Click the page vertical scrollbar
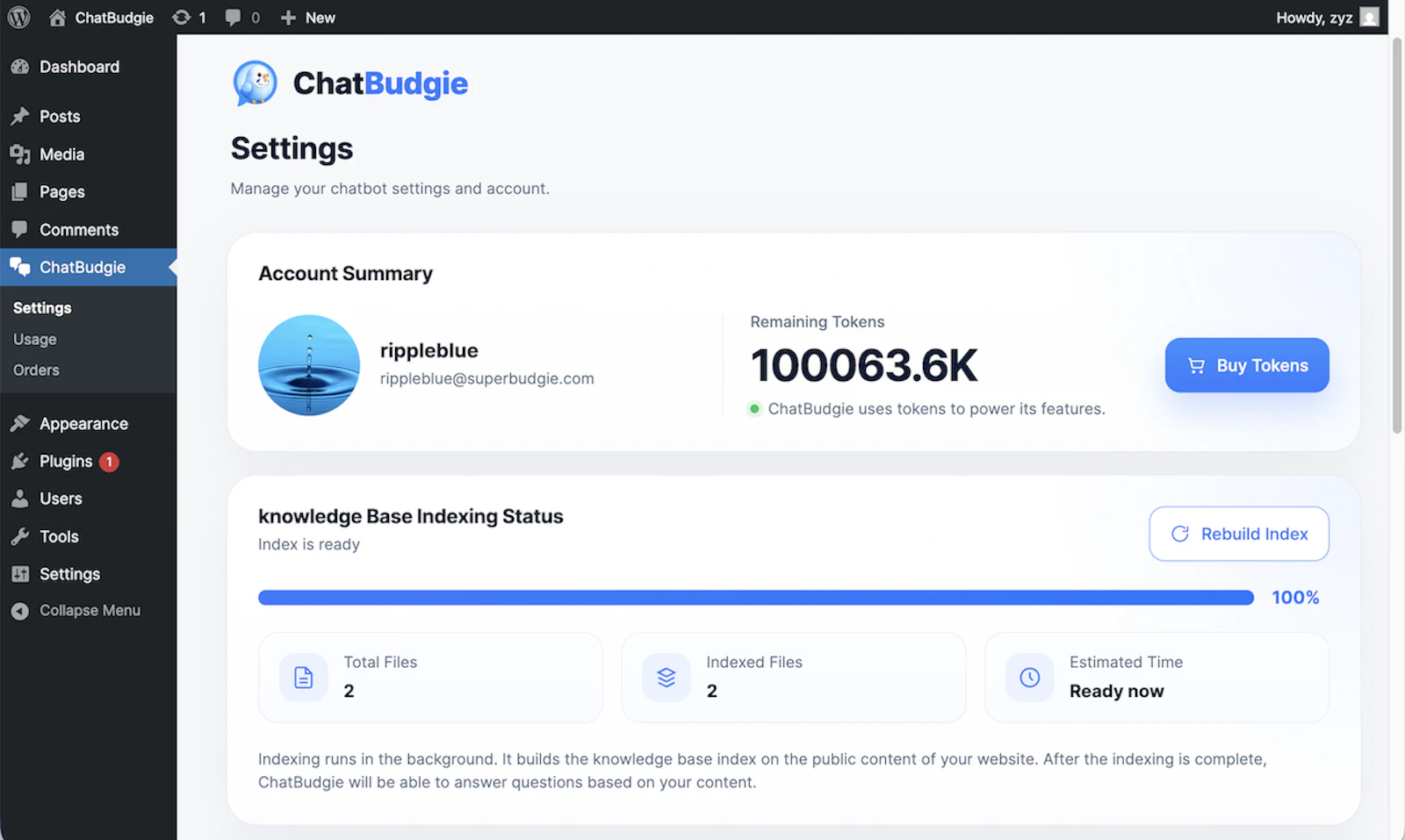This screenshot has height=840, width=1405. coord(1397,235)
